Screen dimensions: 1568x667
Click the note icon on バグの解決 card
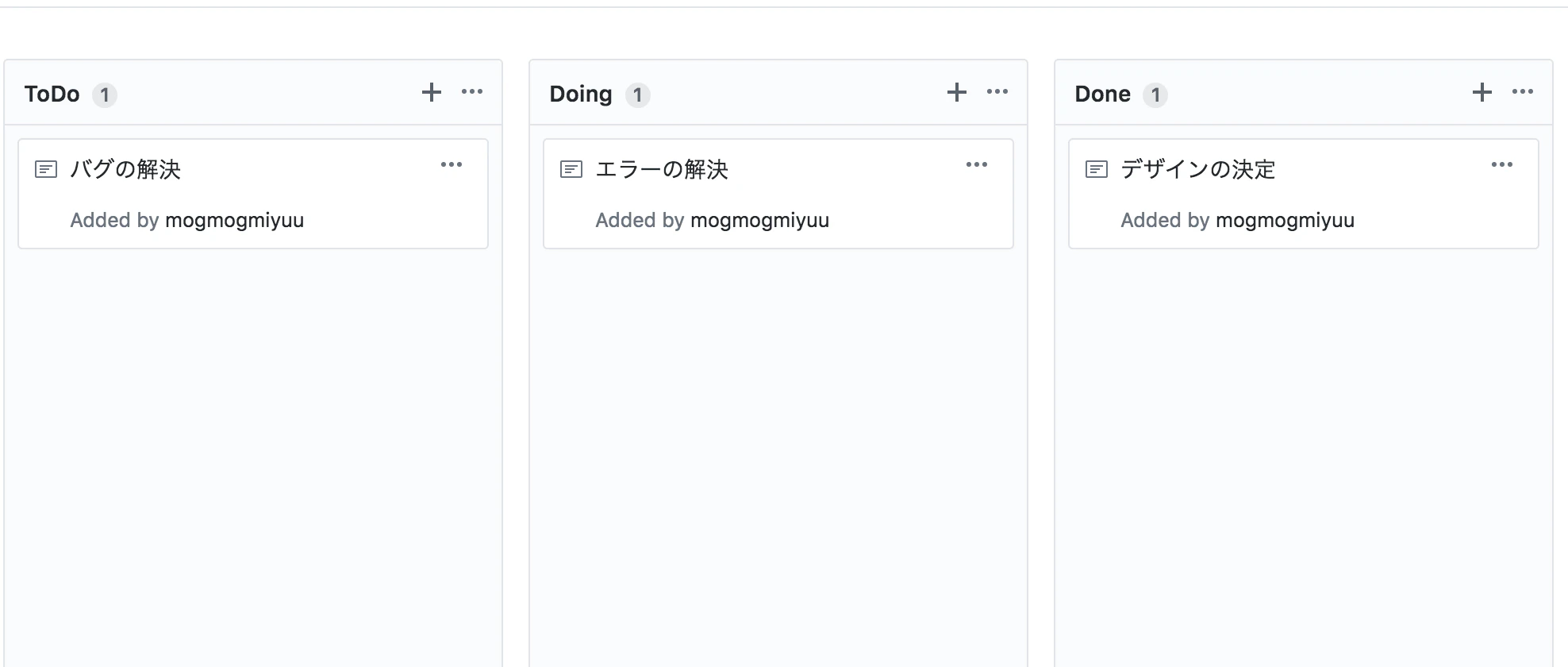[46, 169]
